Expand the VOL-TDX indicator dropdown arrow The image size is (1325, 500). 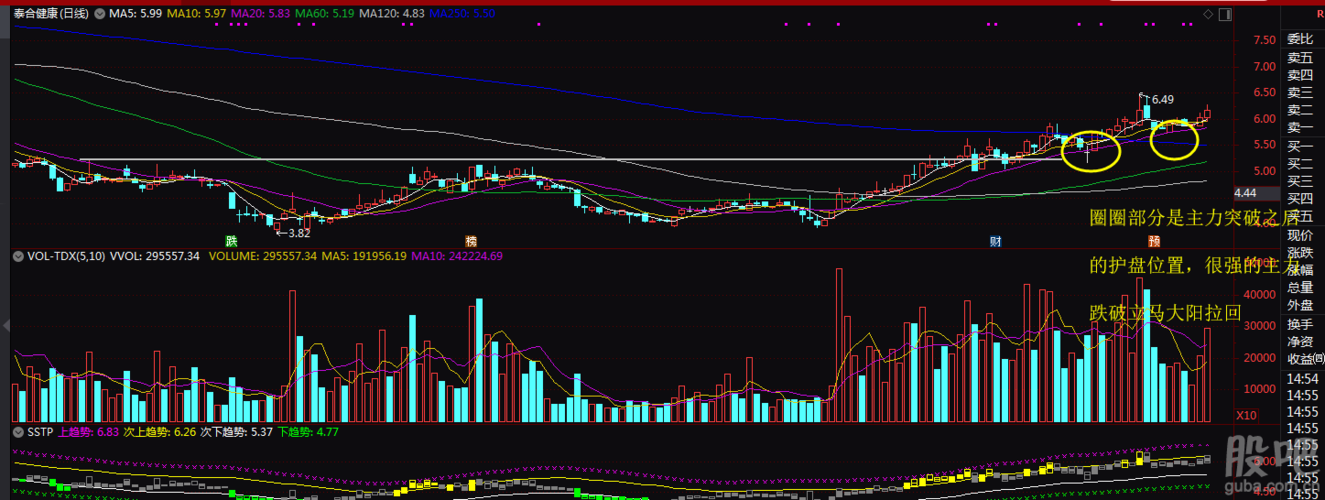click(18, 256)
